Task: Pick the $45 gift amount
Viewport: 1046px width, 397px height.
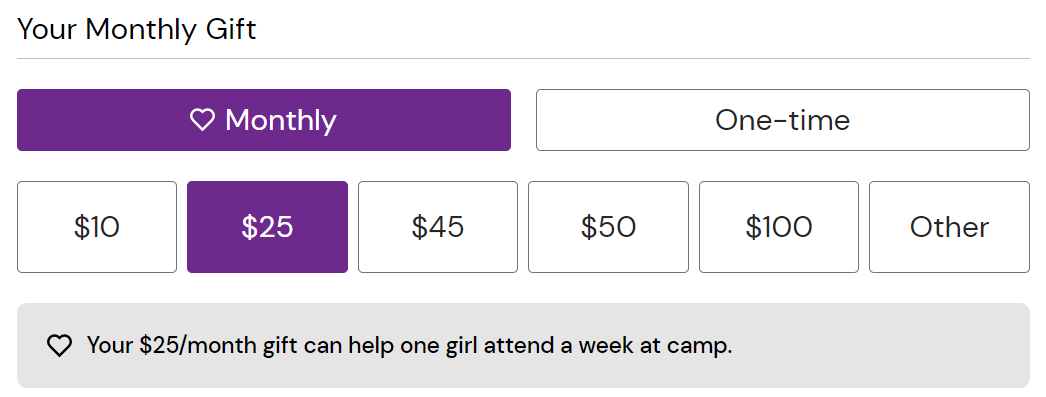Action: click(438, 227)
